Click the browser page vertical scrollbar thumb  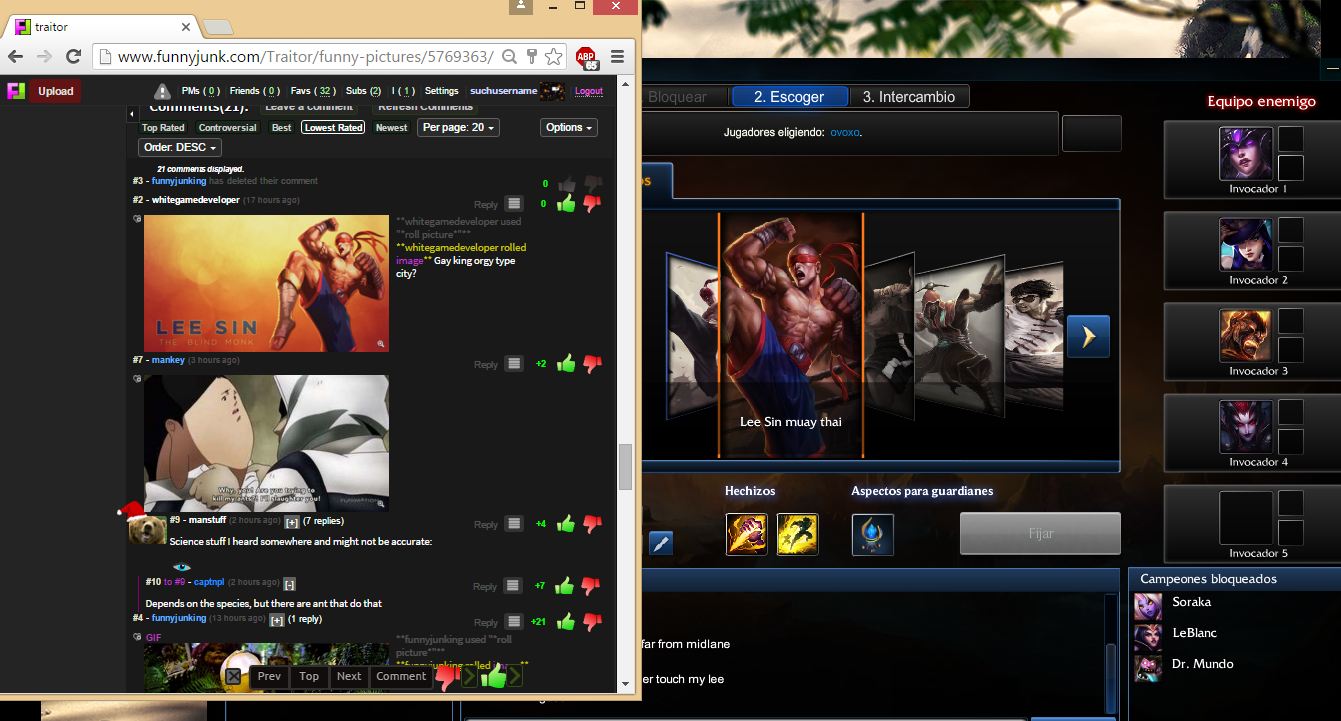point(626,467)
